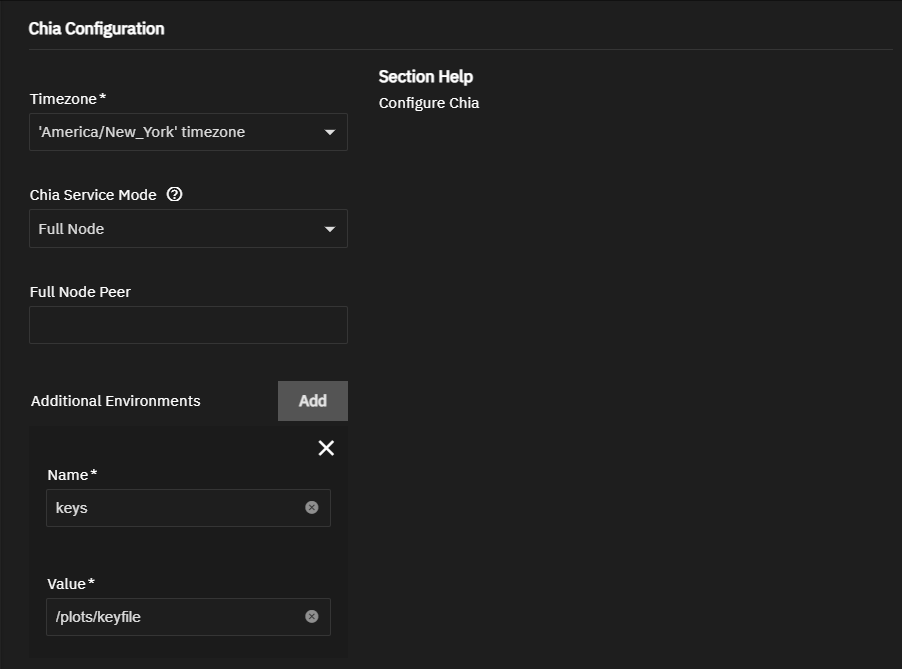Click the Chia Service Mode help icon
The width and height of the screenshot is (902, 669).
click(175, 195)
